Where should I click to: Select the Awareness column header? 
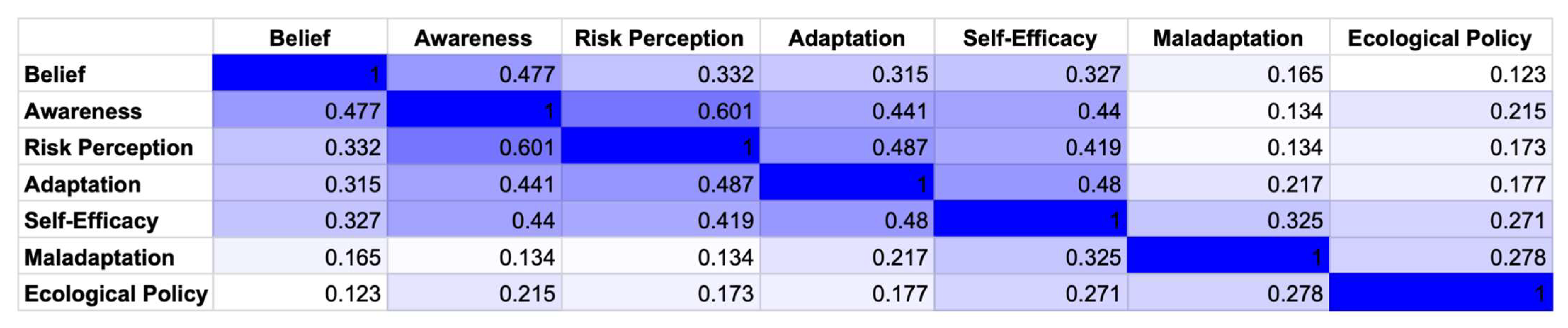coord(473,38)
